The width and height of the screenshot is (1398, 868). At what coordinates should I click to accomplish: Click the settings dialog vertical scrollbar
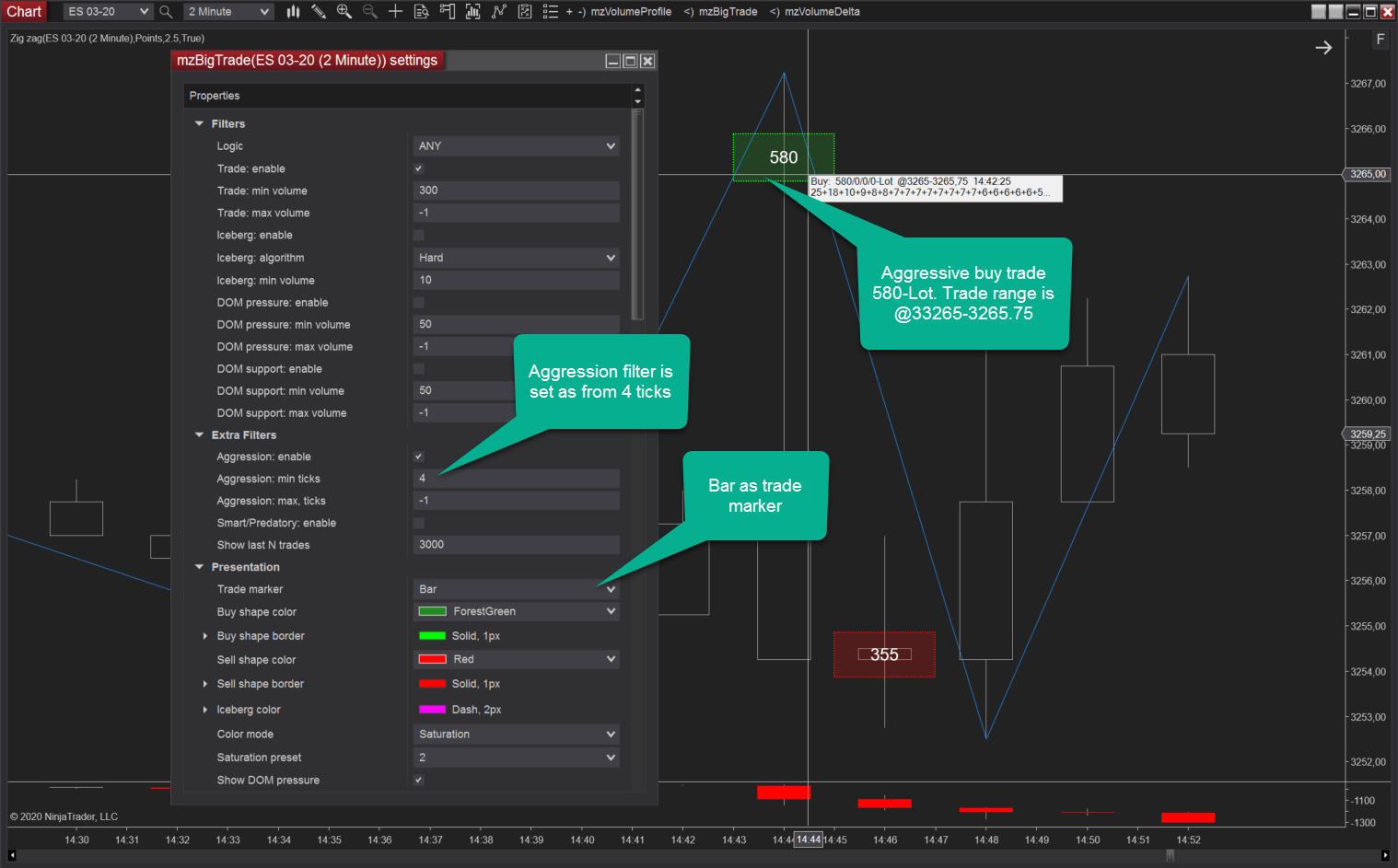pyautogui.click(x=637, y=214)
